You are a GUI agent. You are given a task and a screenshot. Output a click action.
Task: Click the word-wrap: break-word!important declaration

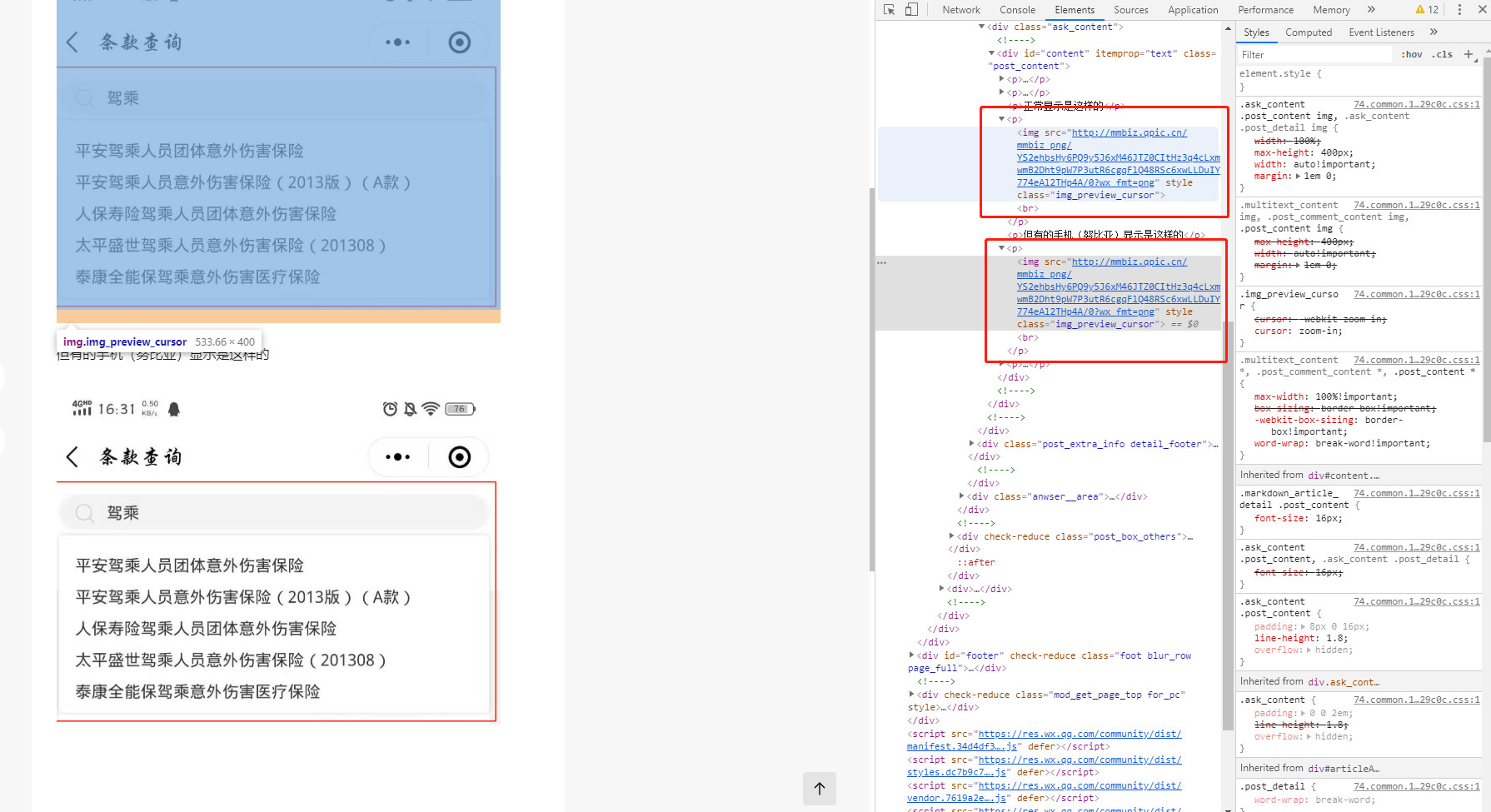[1342, 443]
